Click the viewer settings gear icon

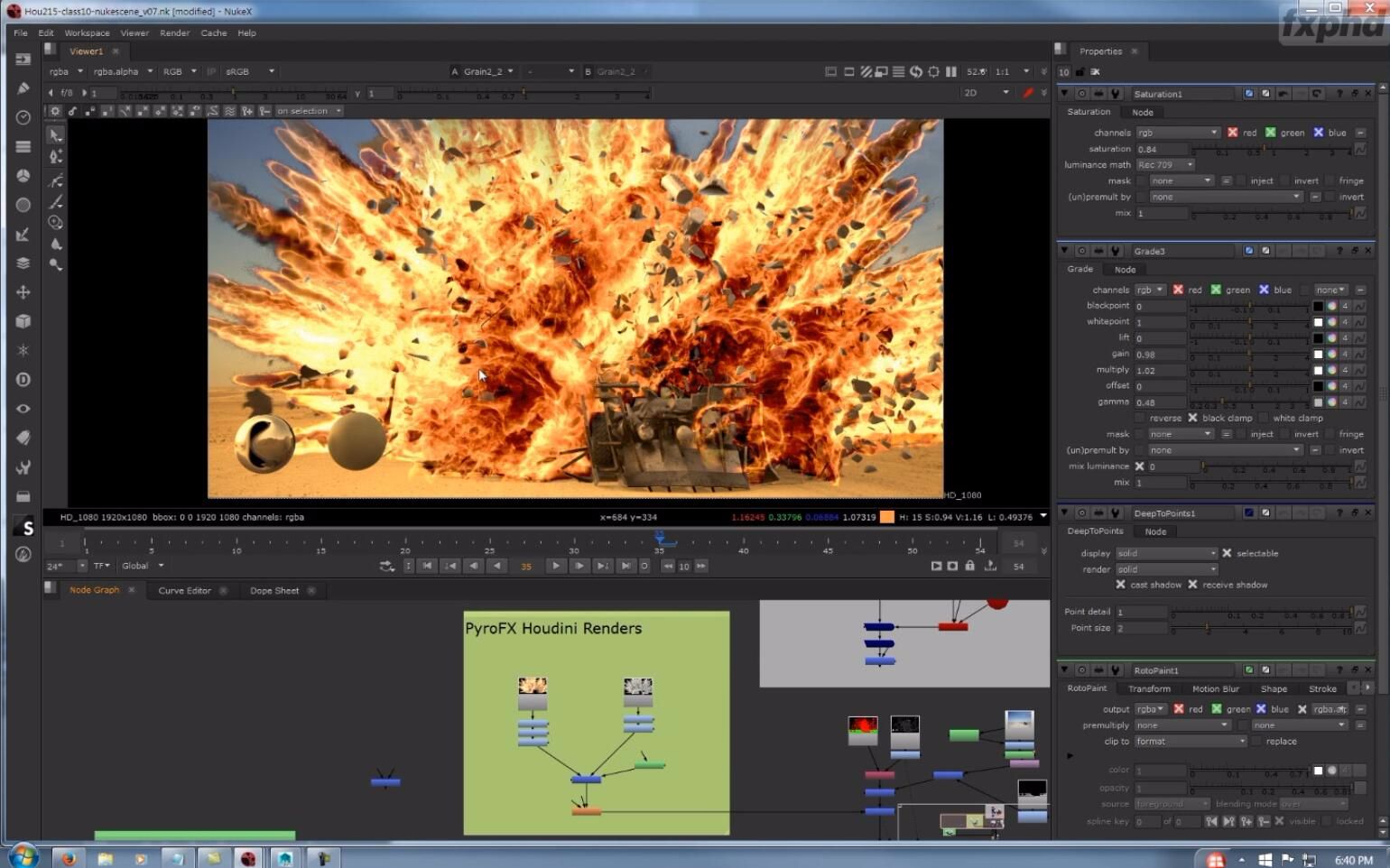tap(55, 111)
